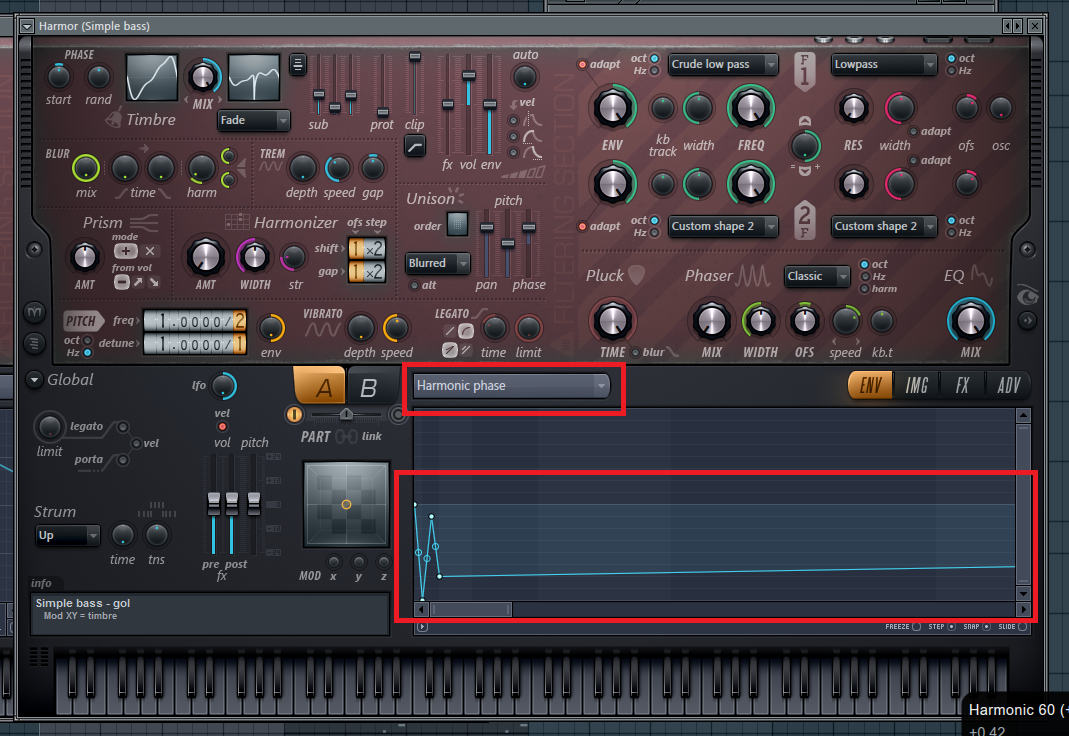Image resolution: width=1069 pixels, height=736 pixels.
Task: Click the BLUR mix knob
Action: (86, 168)
